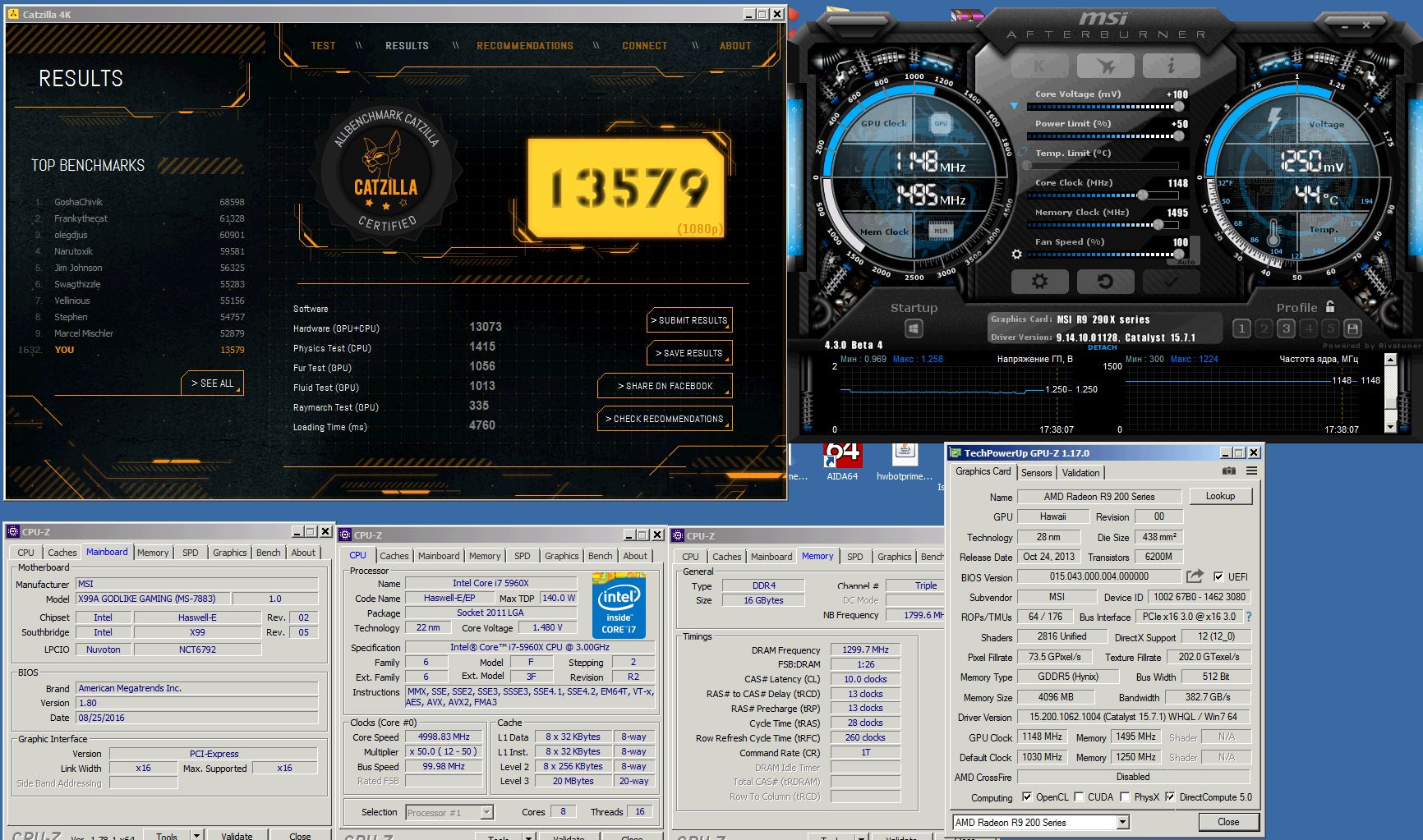Click Check Recommendations button

665,419
